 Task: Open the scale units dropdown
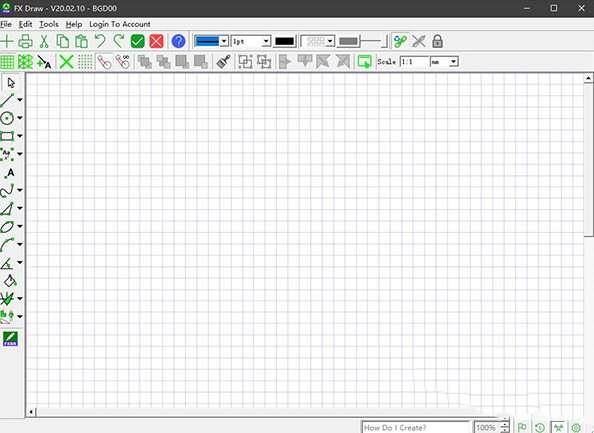click(453, 61)
